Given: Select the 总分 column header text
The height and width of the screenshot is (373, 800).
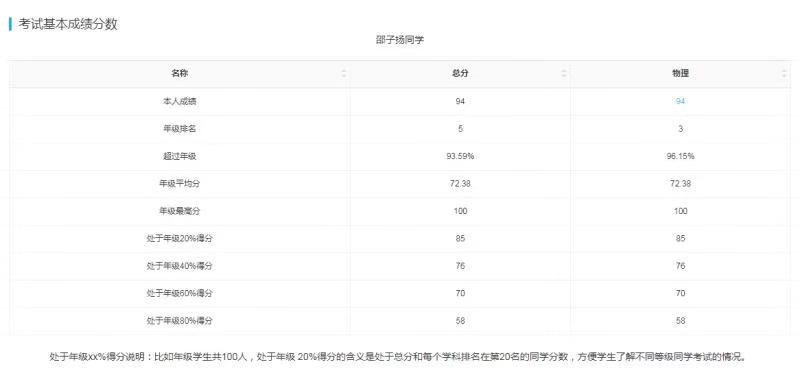Looking at the screenshot, I should click(460, 73).
